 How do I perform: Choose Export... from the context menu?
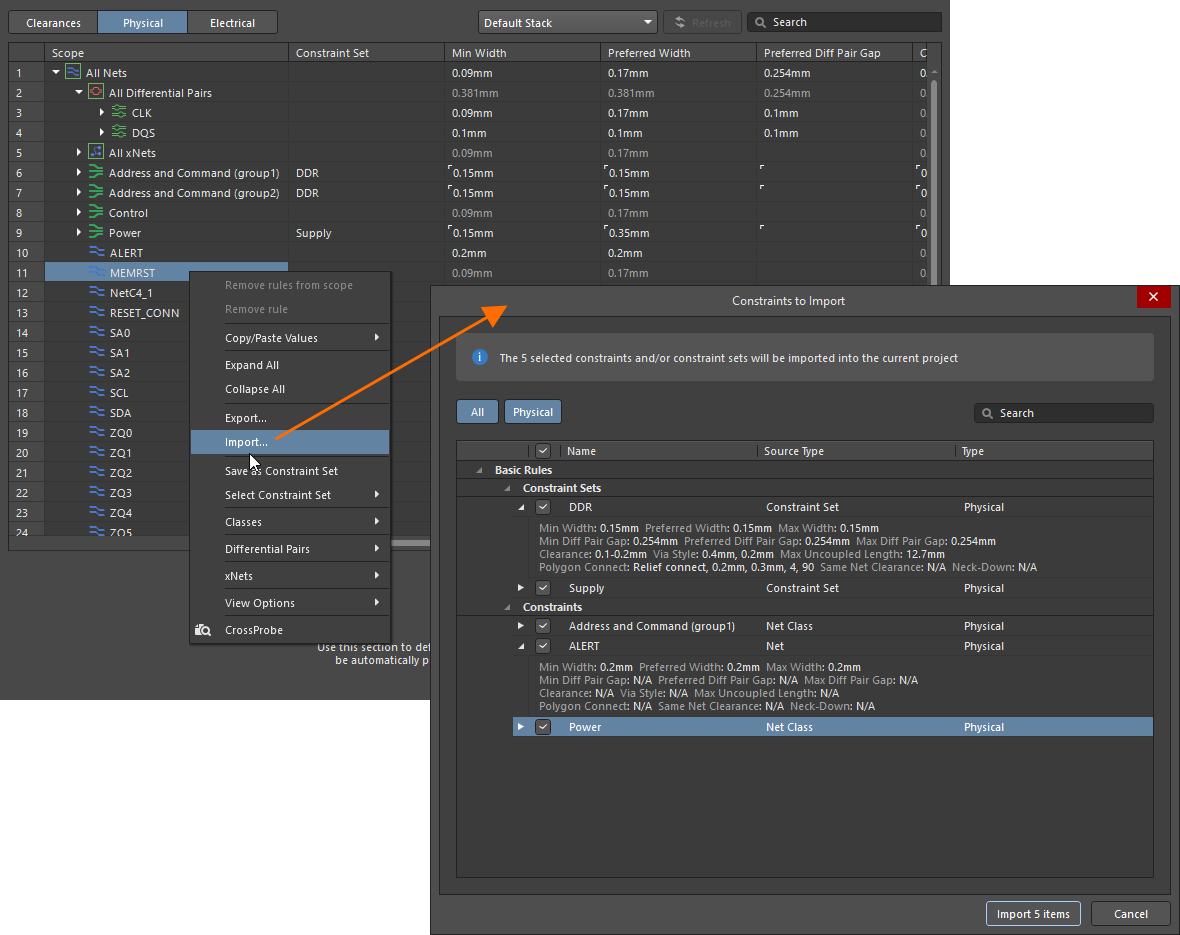(x=246, y=418)
